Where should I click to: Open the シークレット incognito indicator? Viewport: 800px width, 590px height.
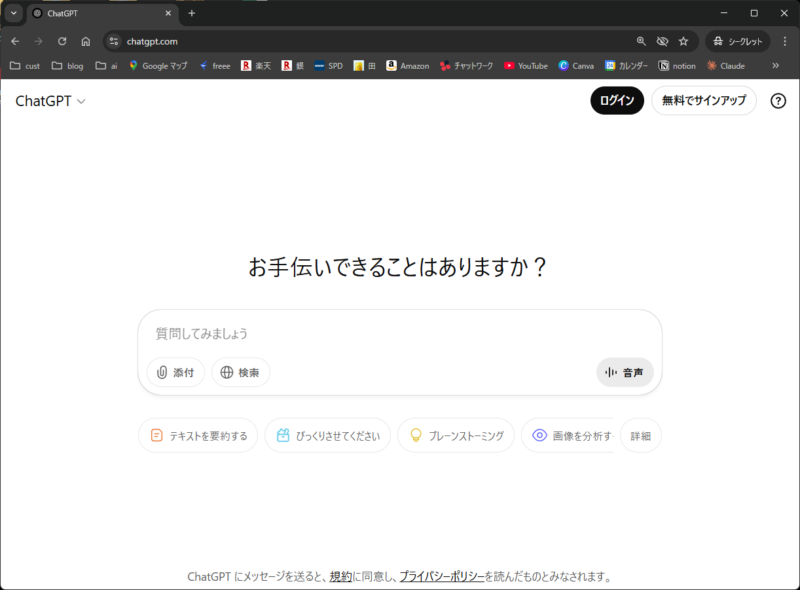click(x=737, y=41)
